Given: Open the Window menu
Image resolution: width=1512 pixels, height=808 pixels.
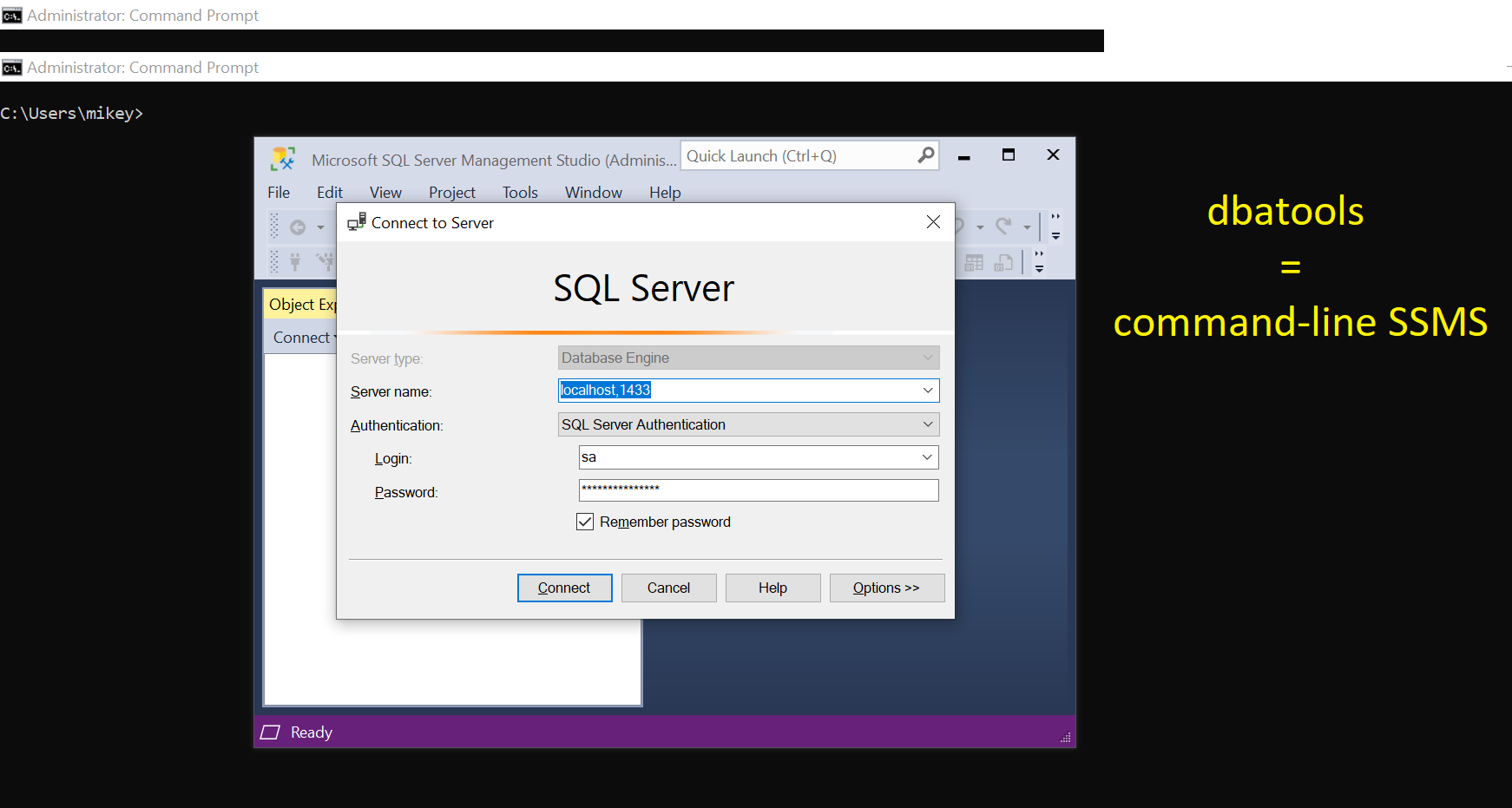Looking at the screenshot, I should click(x=593, y=192).
